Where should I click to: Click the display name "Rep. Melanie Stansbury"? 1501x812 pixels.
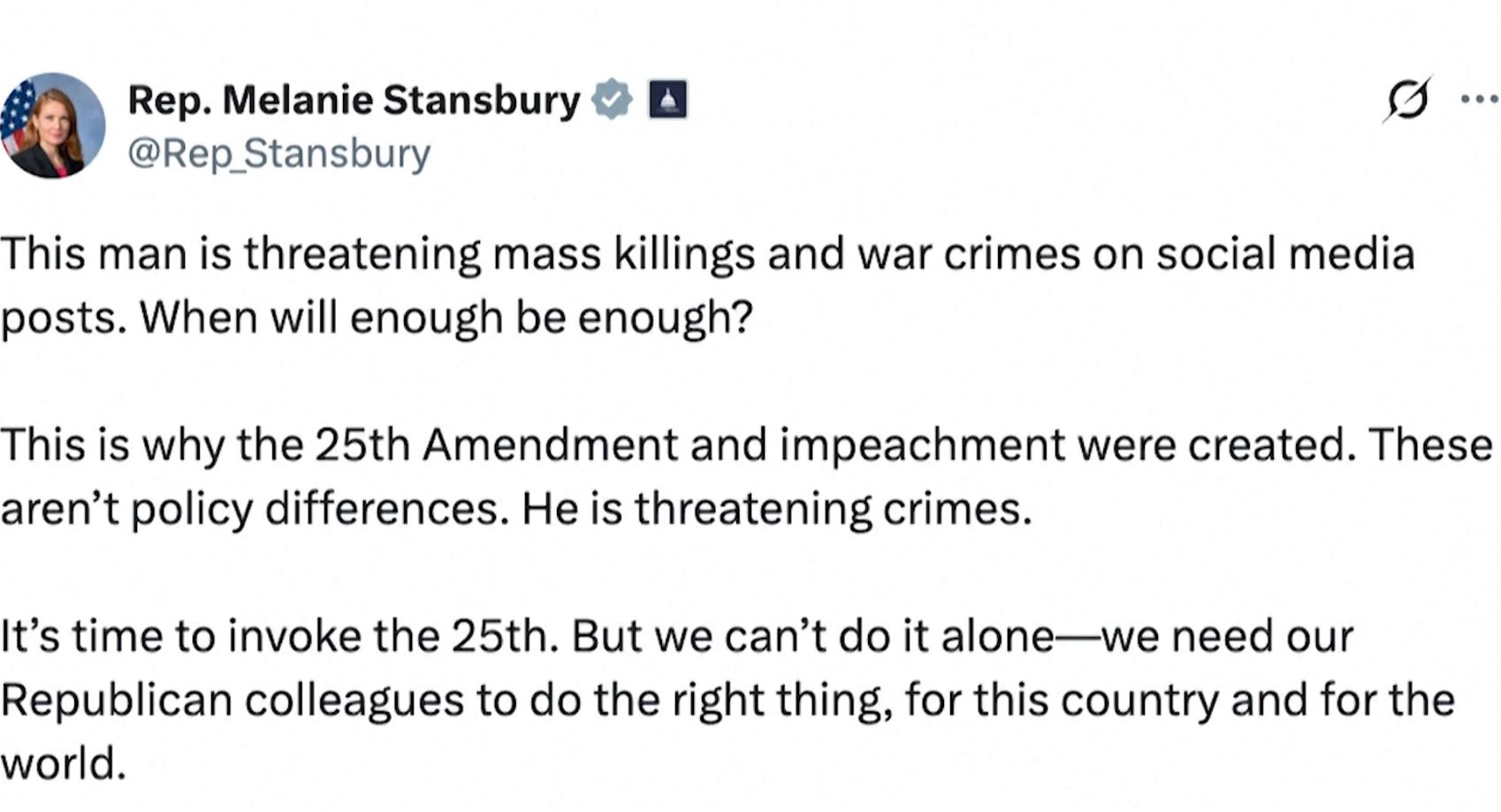354,100
